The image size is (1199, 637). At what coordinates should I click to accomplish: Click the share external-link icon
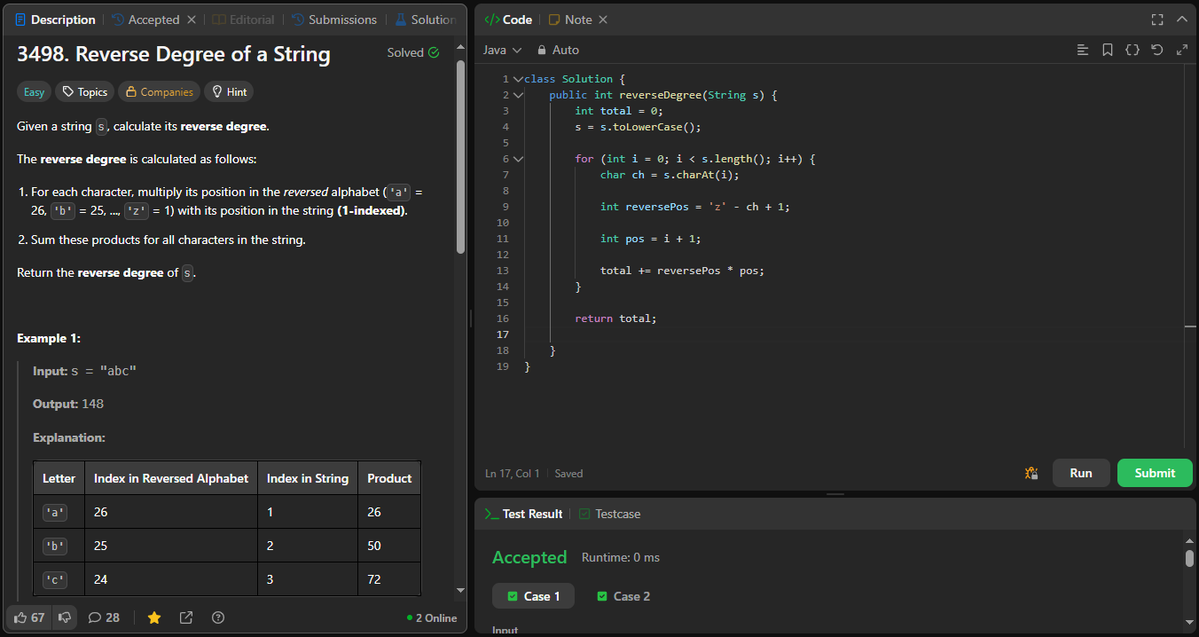click(186, 617)
